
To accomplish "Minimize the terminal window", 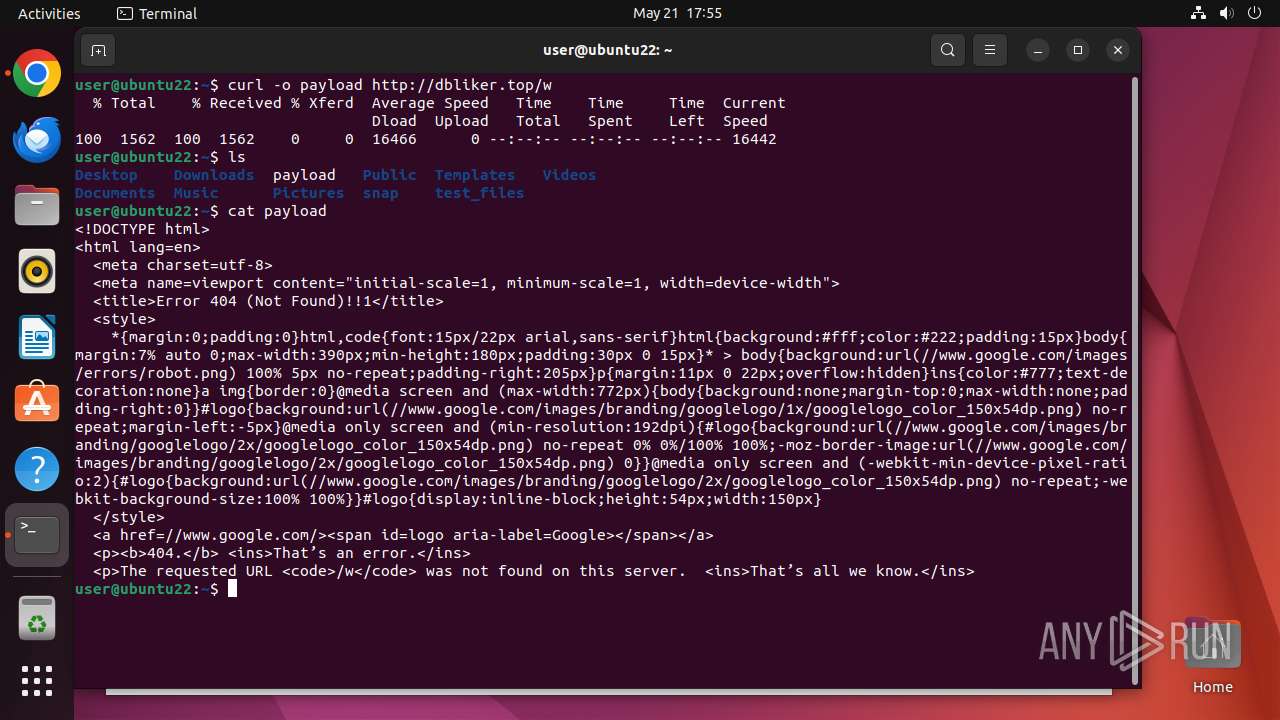I will click(1038, 50).
